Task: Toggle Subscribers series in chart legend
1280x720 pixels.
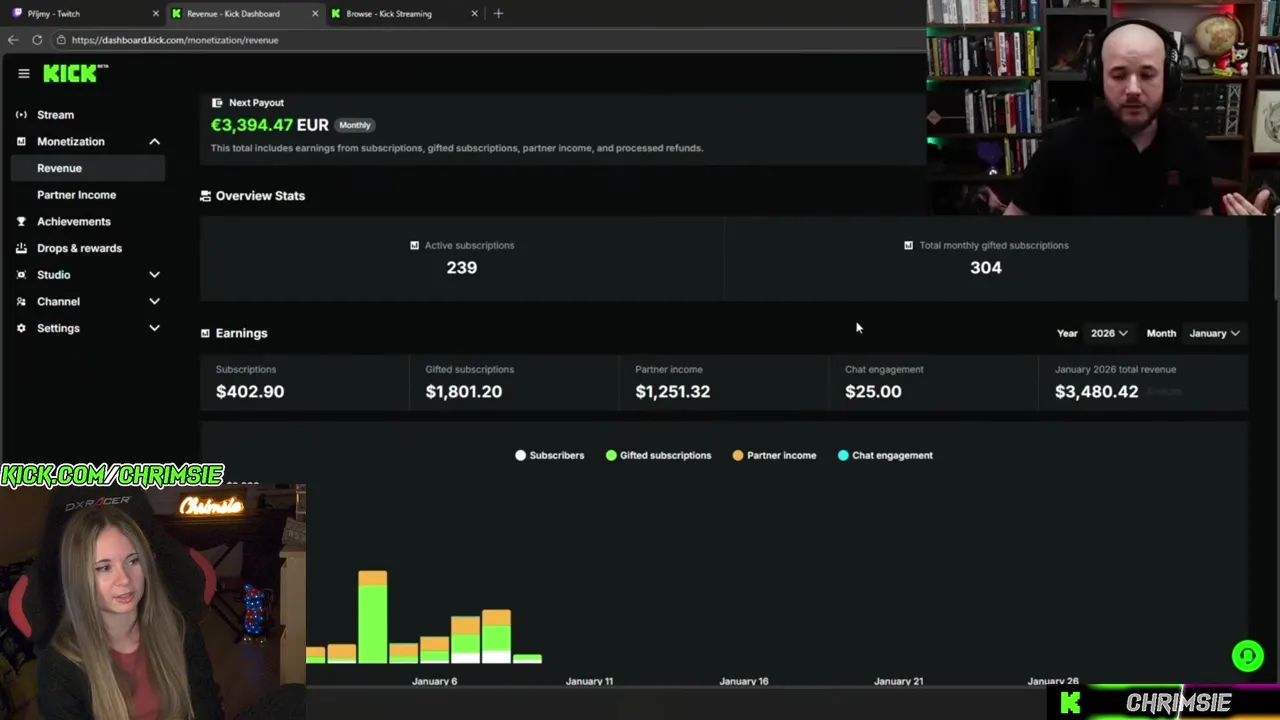Action: coord(550,455)
